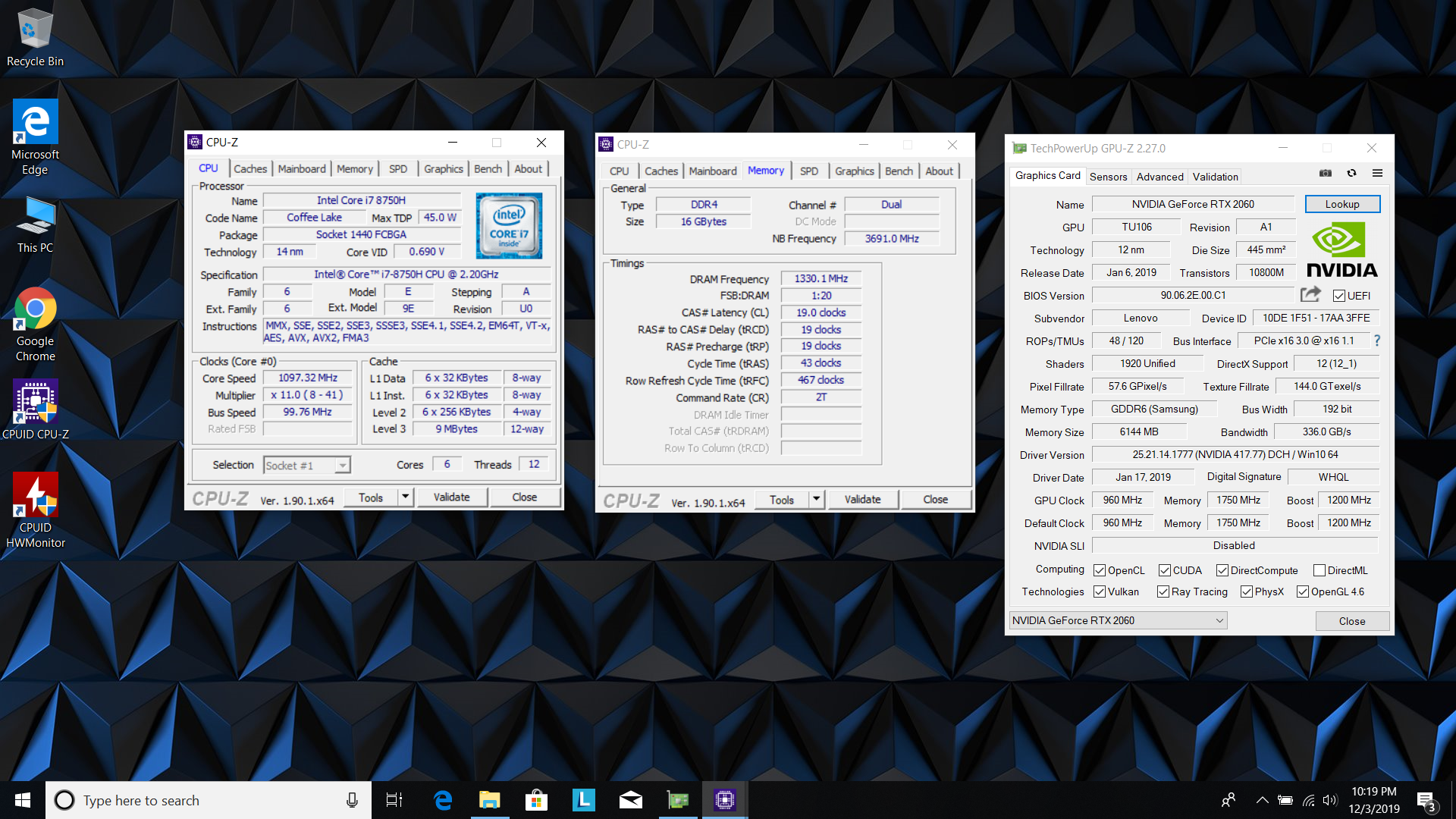This screenshot has width=1456, height=819.
Task: Open Microsoft Store on taskbar
Action: tap(536, 800)
